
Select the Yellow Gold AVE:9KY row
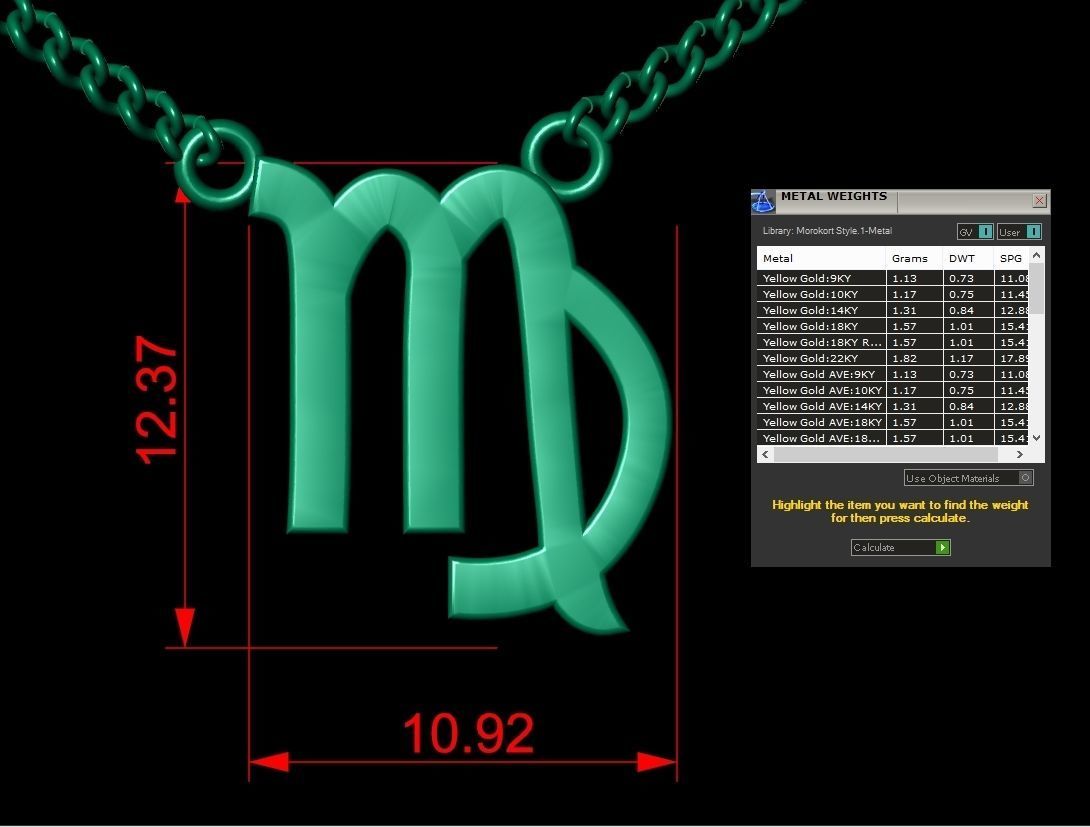(x=893, y=374)
